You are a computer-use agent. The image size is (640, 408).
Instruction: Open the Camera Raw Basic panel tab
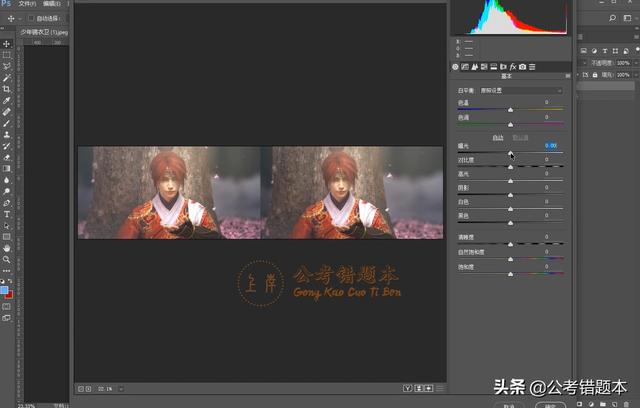coord(455,67)
